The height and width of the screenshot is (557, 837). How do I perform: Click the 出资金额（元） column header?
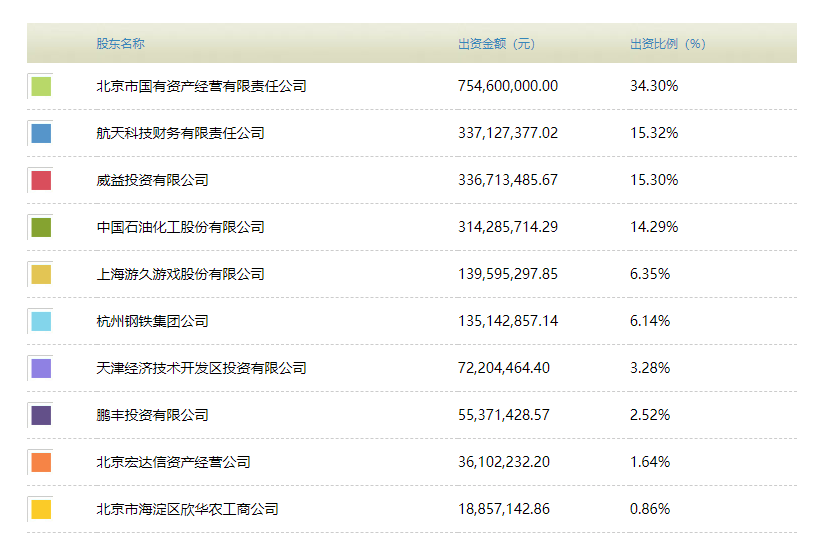[x=496, y=44]
